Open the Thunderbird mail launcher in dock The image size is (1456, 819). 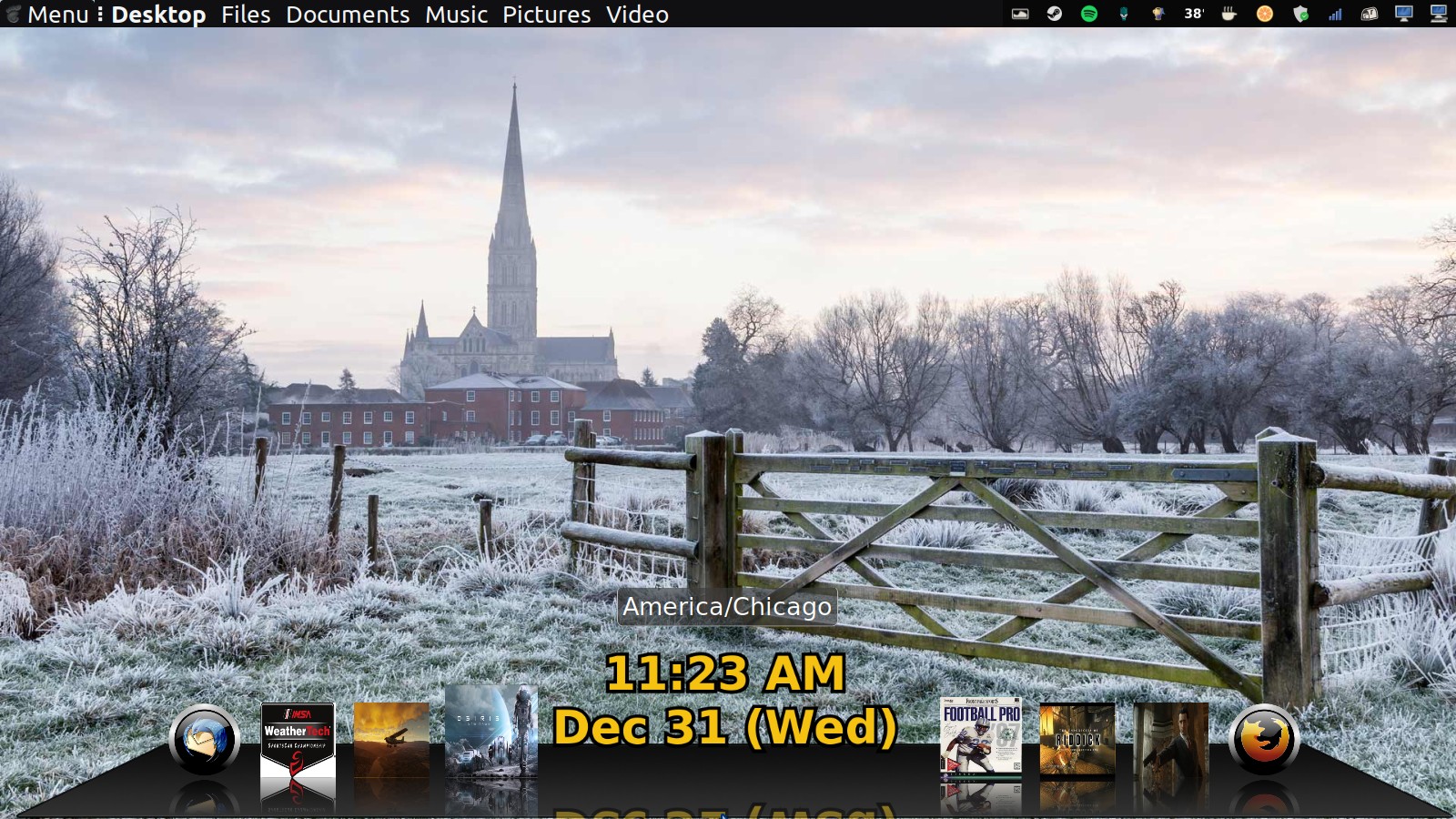coord(205,739)
